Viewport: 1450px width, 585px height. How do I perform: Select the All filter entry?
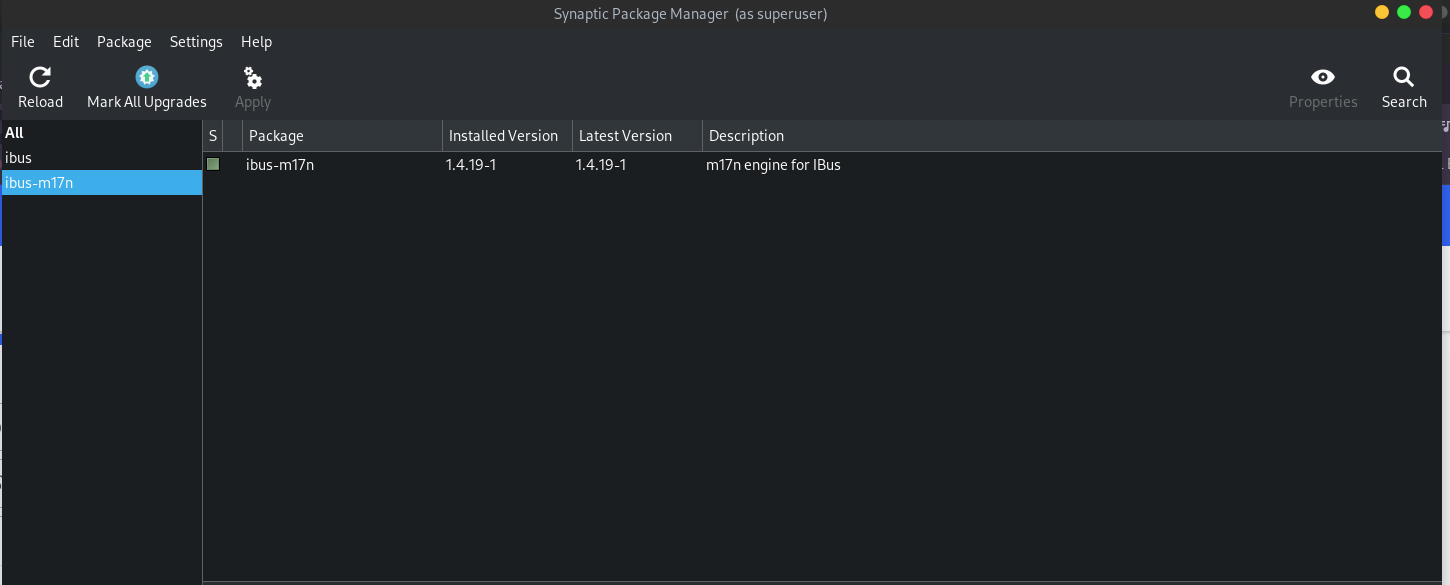(102, 132)
